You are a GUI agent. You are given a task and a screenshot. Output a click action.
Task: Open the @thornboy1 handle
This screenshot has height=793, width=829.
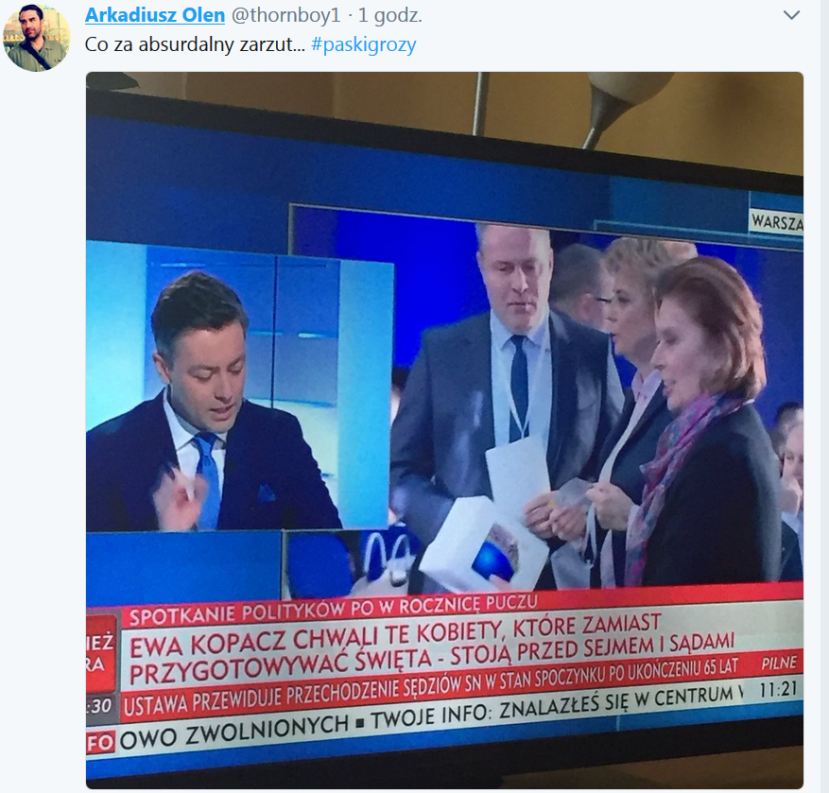286,15
